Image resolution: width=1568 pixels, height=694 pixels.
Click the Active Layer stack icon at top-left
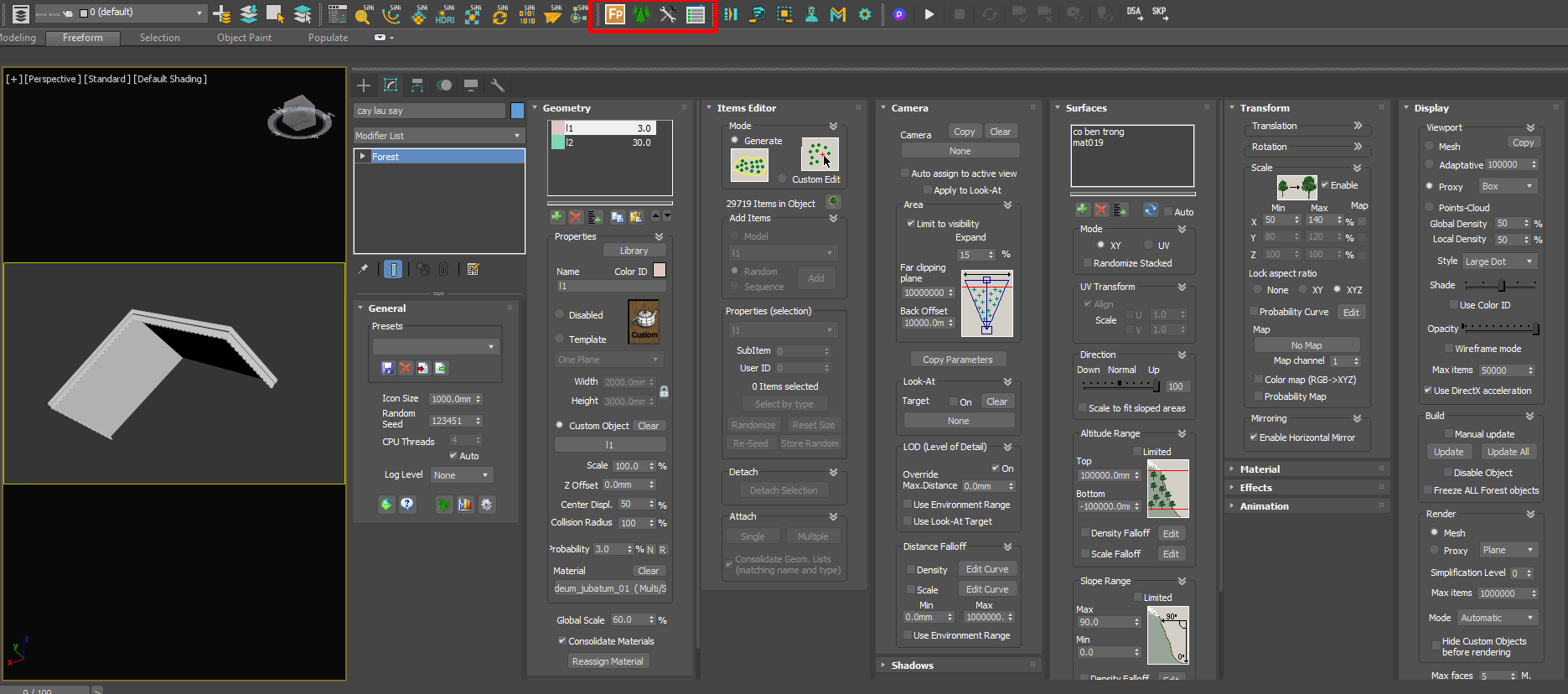[20, 13]
